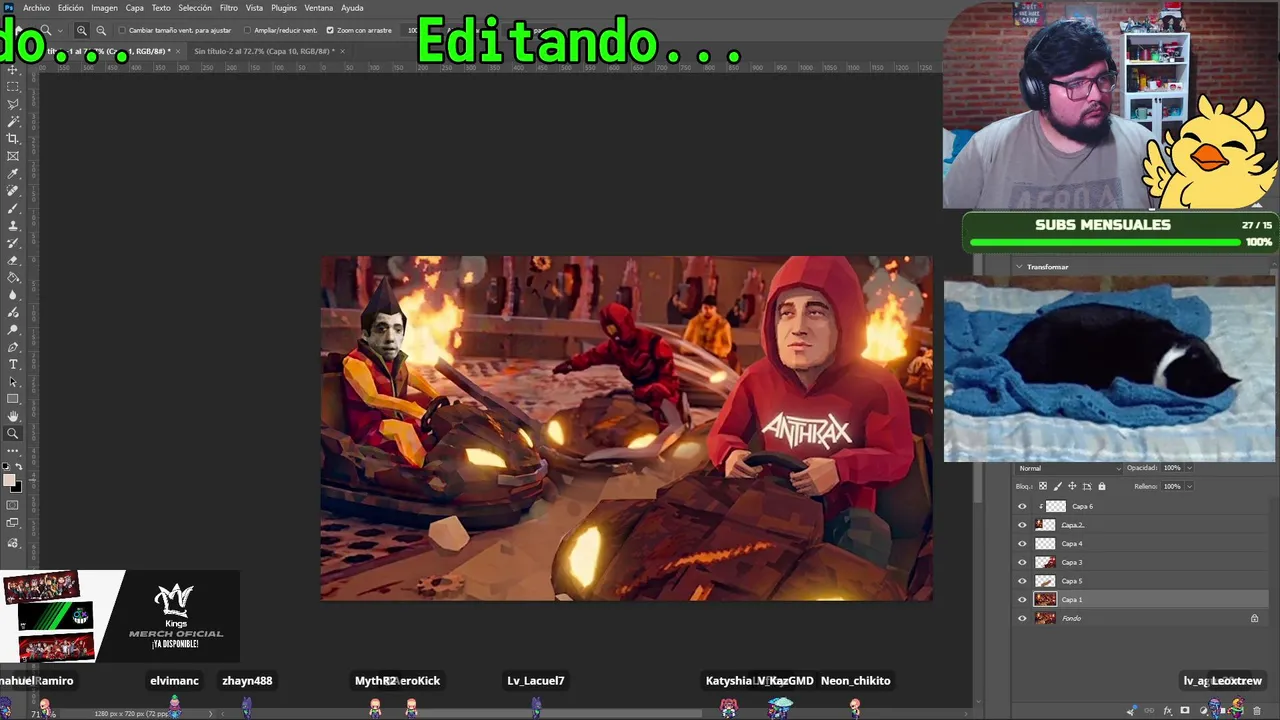Hide the Capa 3 layer

[x=1022, y=562]
